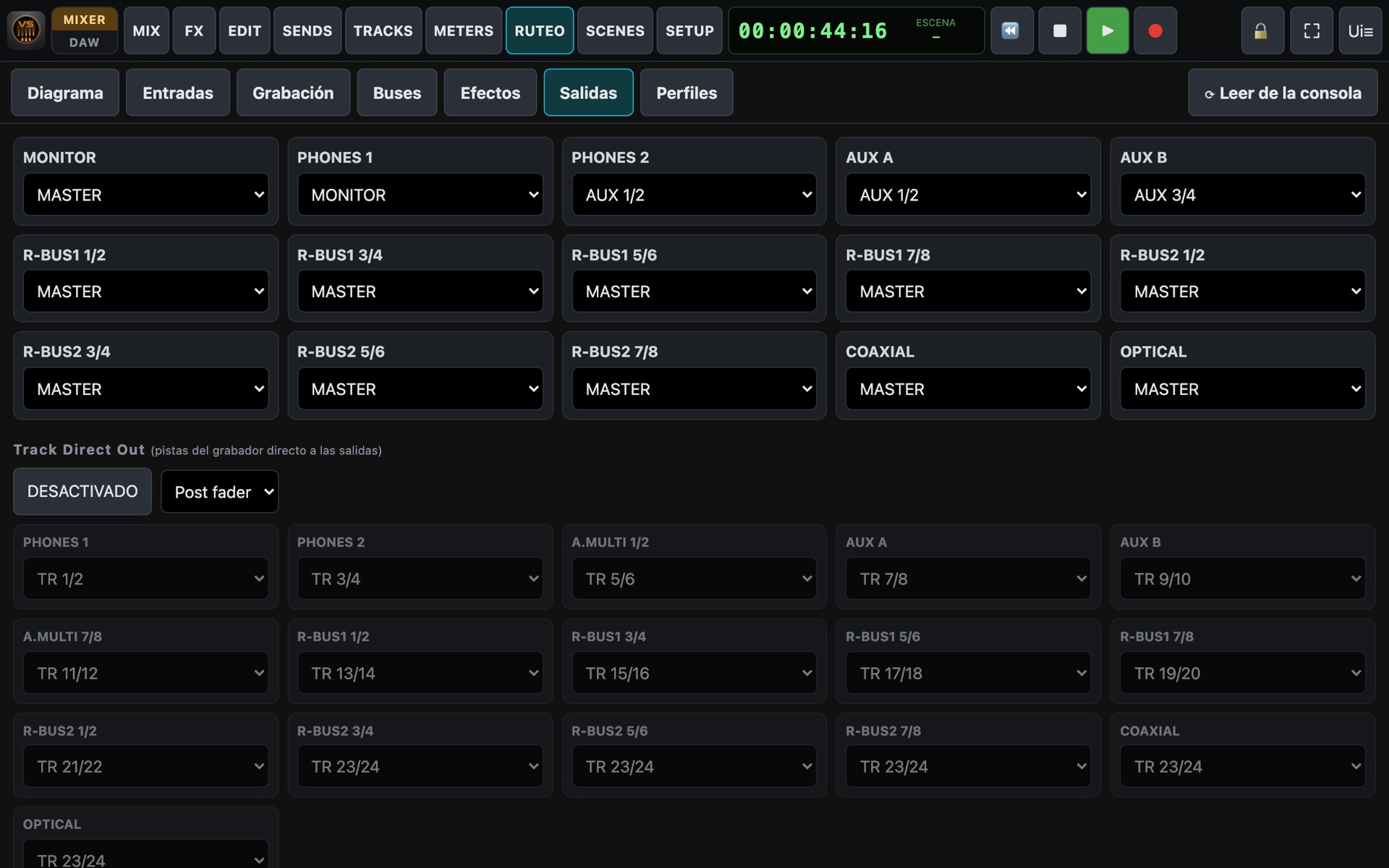
Task: Open the TRACKS section
Action: pos(383,30)
